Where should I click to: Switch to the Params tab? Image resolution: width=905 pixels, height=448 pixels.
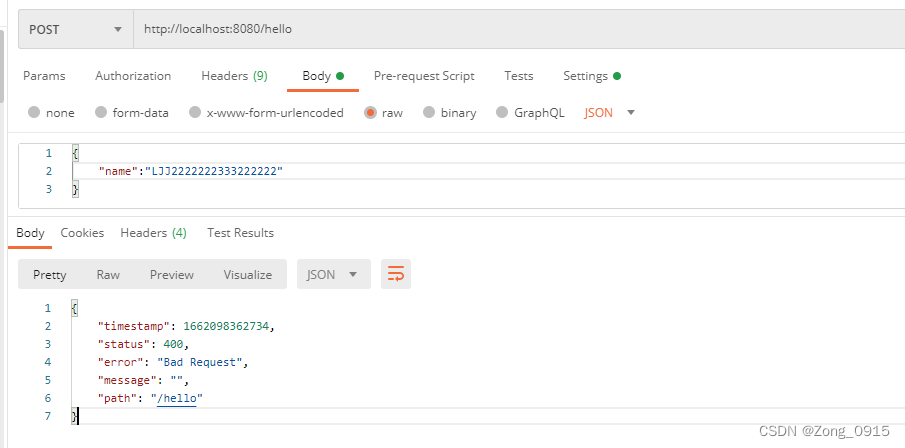pos(44,76)
